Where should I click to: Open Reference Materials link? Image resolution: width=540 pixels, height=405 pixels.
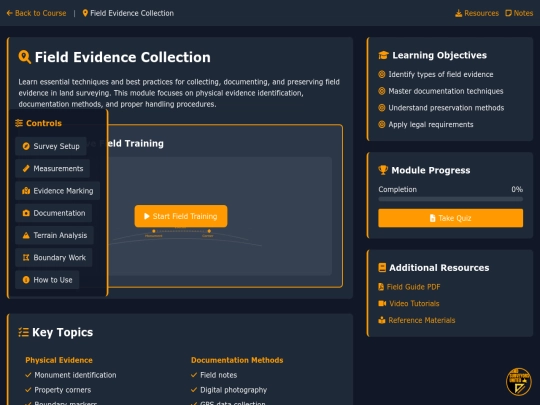[x=417, y=320]
